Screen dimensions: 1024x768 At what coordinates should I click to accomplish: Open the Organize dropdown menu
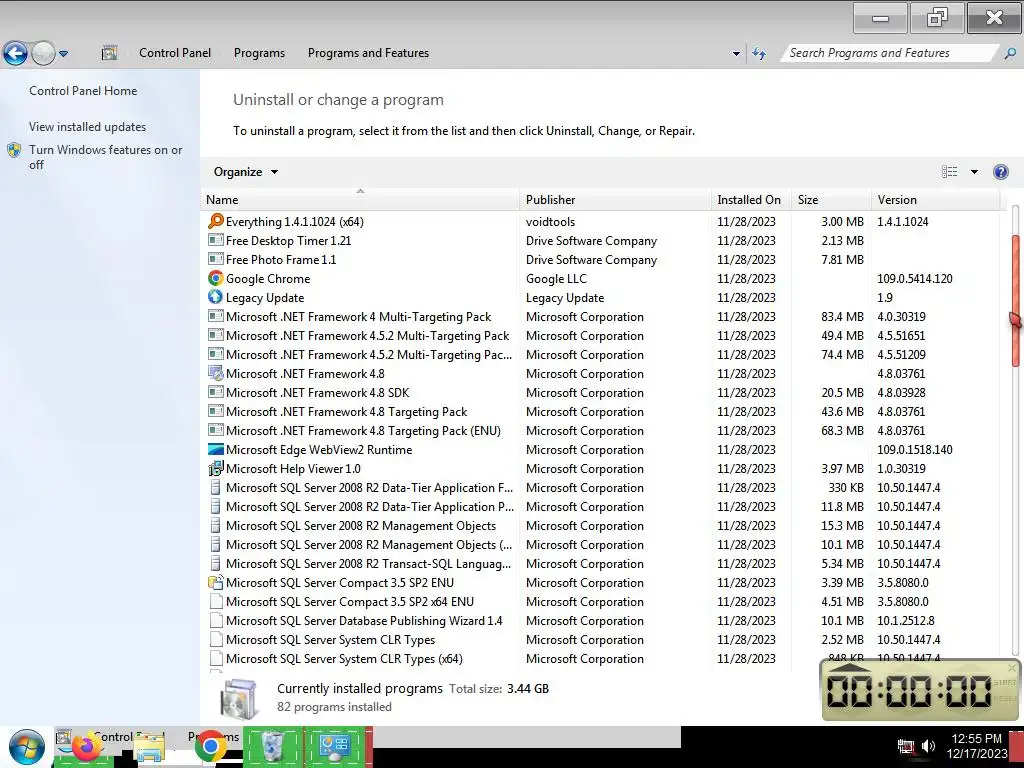(x=246, y=172)
